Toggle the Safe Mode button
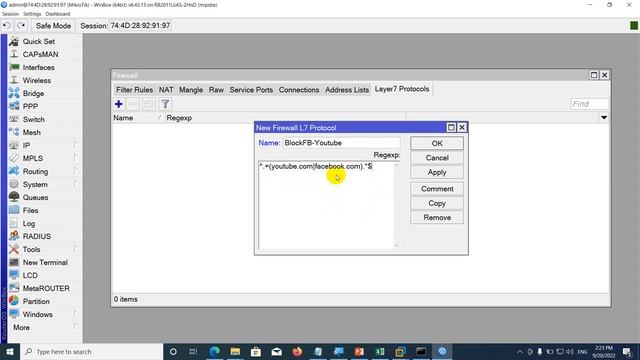Screen dimensions: 640x360 [53, 25]
